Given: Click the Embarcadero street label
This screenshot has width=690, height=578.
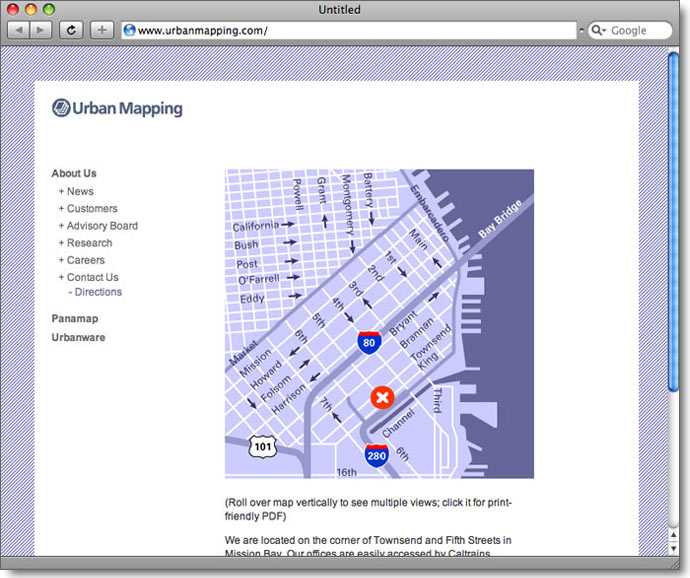Looking at the screenshot, I should [x=429, y=214].
